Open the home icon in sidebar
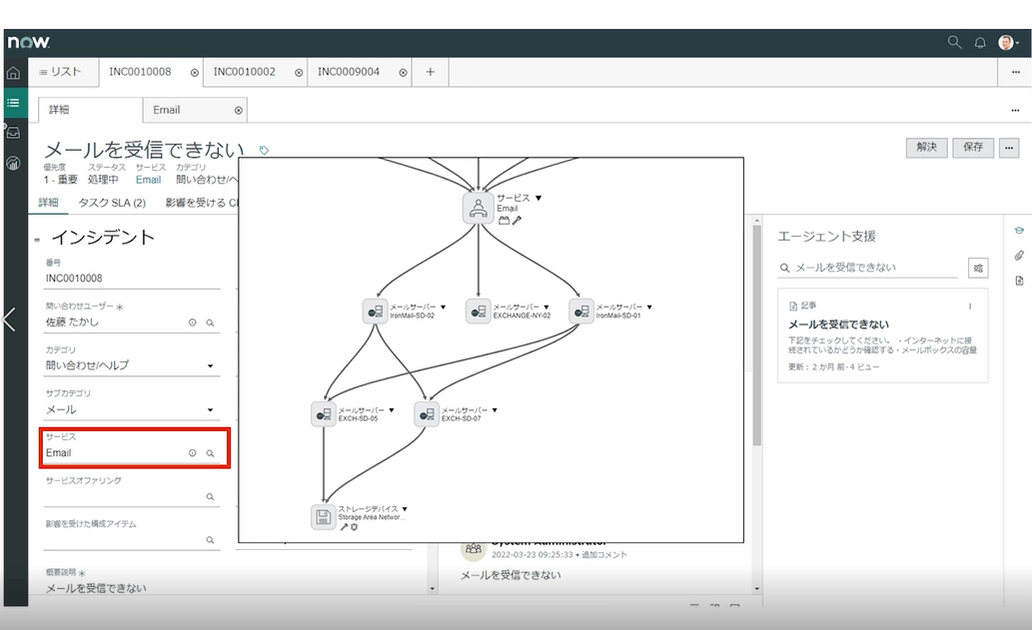1032x630 pixels. pos(13,73)
